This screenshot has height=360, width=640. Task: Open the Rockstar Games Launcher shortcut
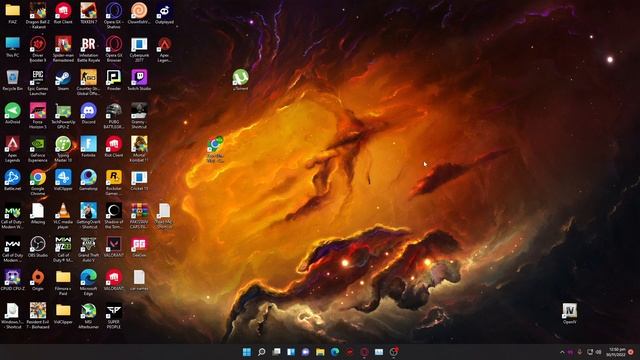[x=114, y=183]
